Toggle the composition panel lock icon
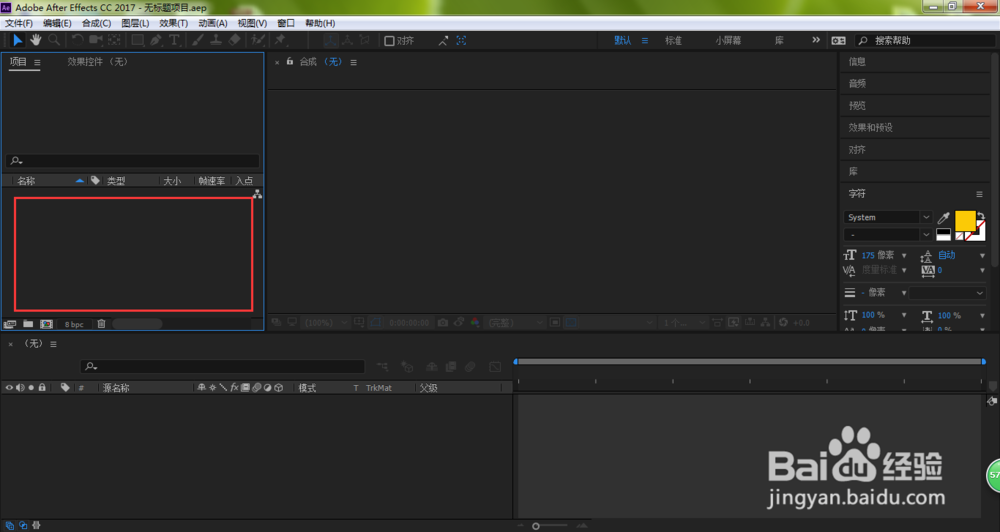 290,61
